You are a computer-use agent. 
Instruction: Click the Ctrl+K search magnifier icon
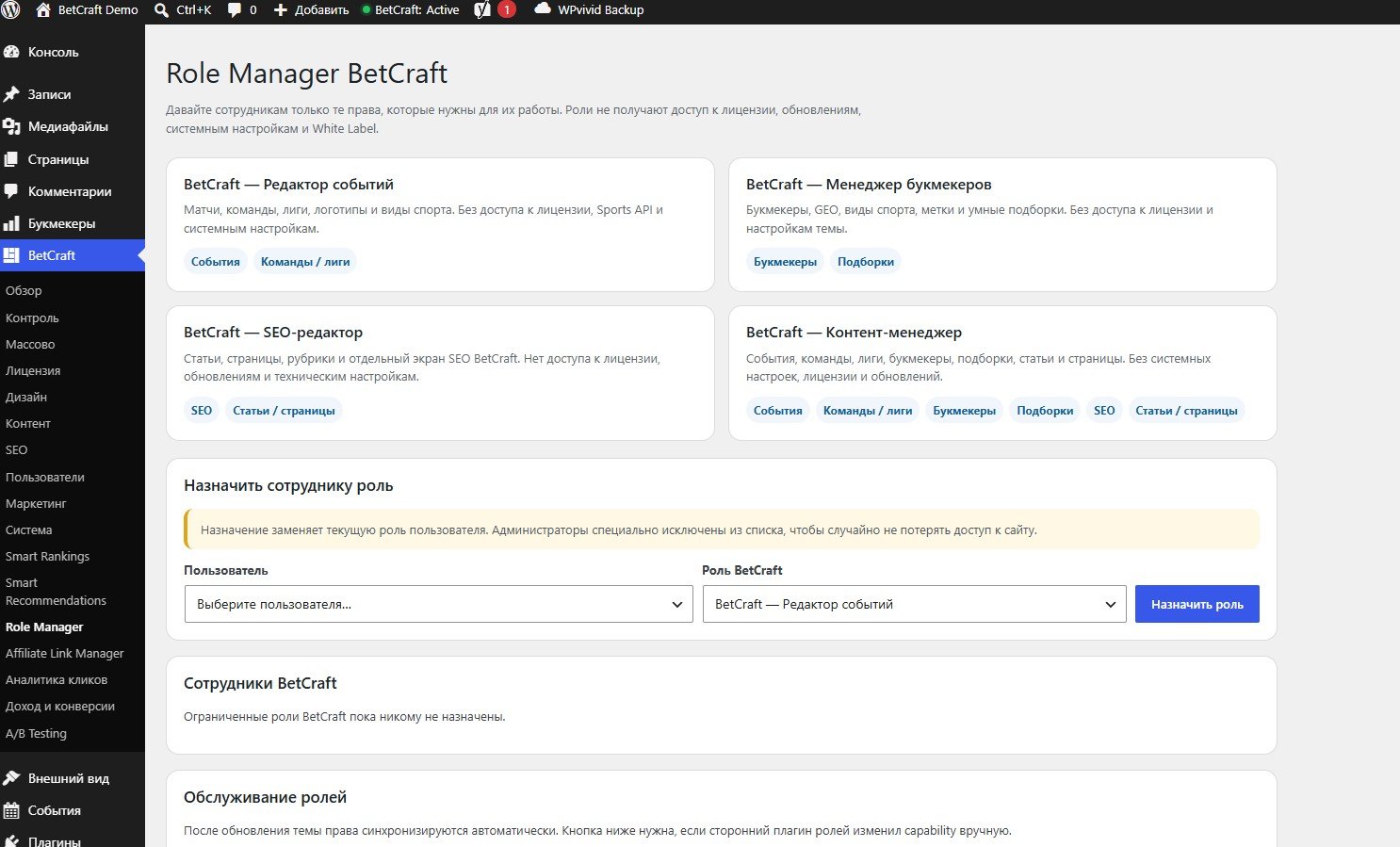click(162, 10)
